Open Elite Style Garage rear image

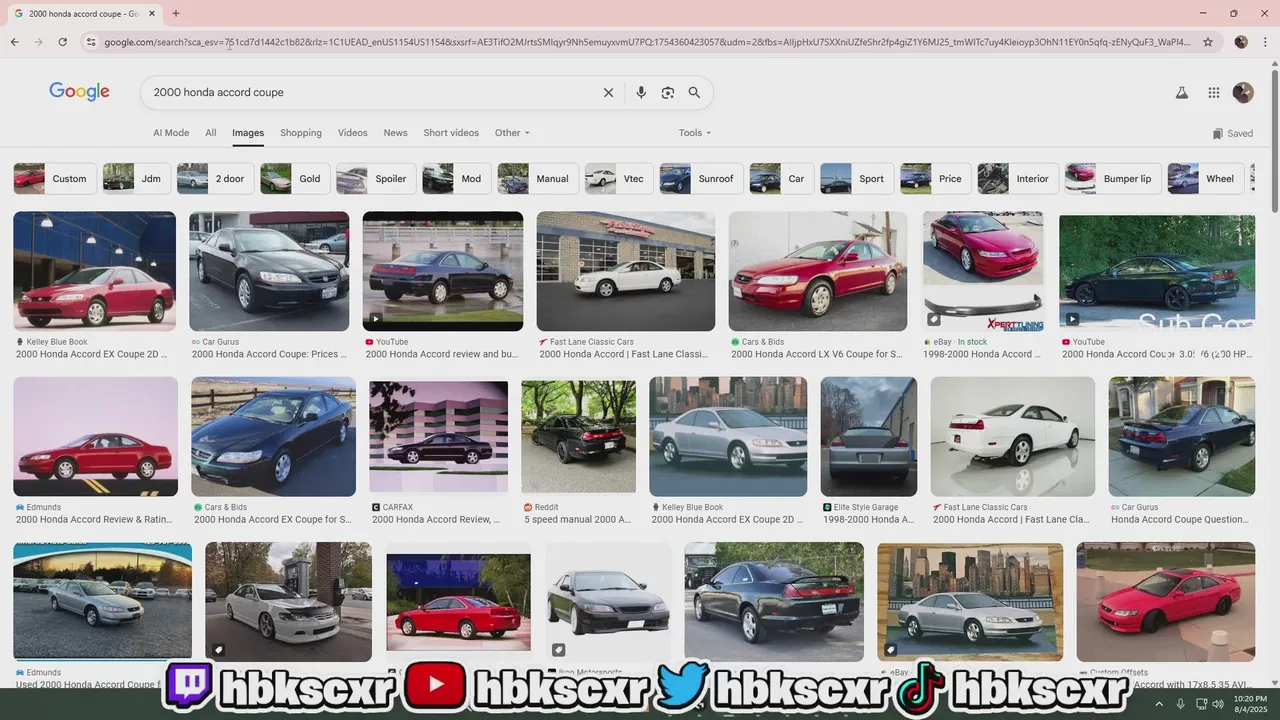[869, 436]
